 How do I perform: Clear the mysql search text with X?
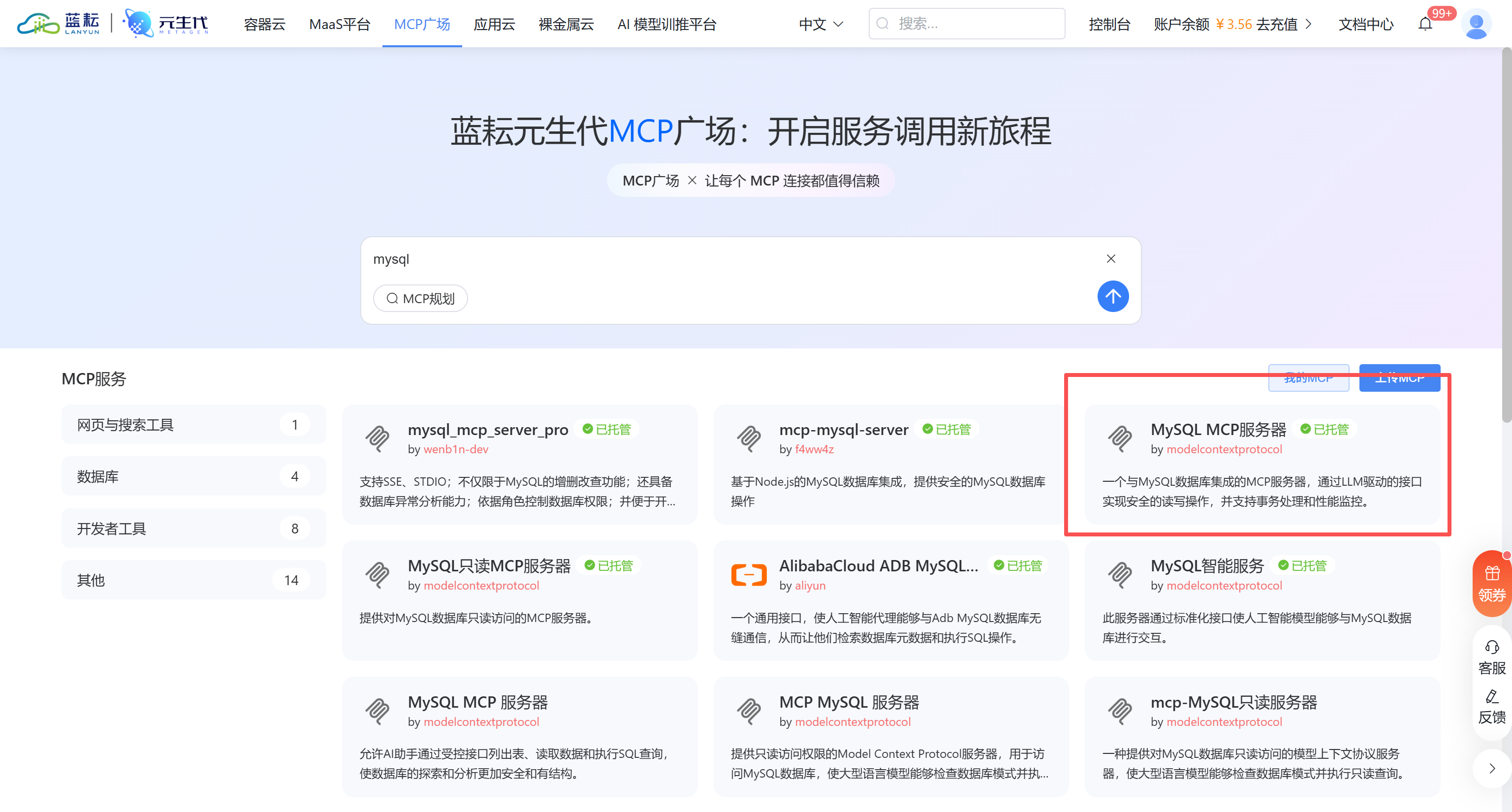click(1110, 259)
